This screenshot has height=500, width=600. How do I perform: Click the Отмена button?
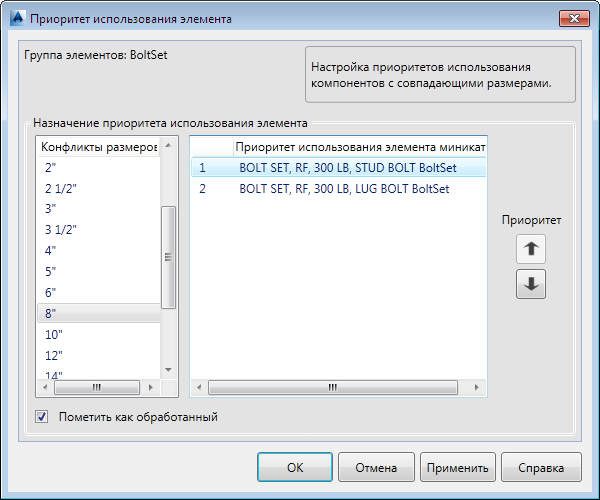coord(376,467)
